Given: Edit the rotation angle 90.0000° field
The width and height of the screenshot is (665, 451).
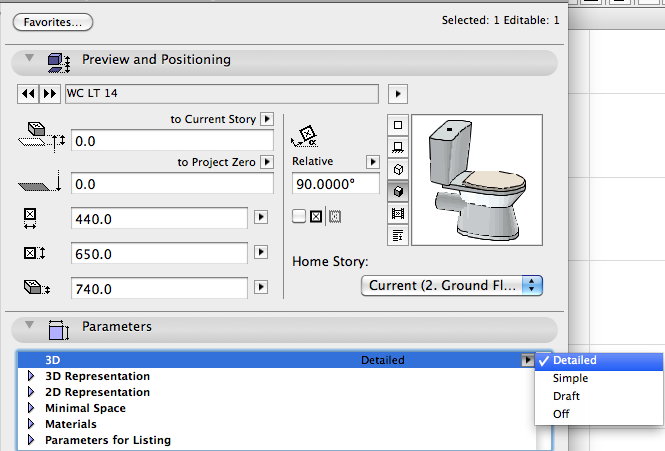Looking at the screenshot, I should tap(335, 184).
